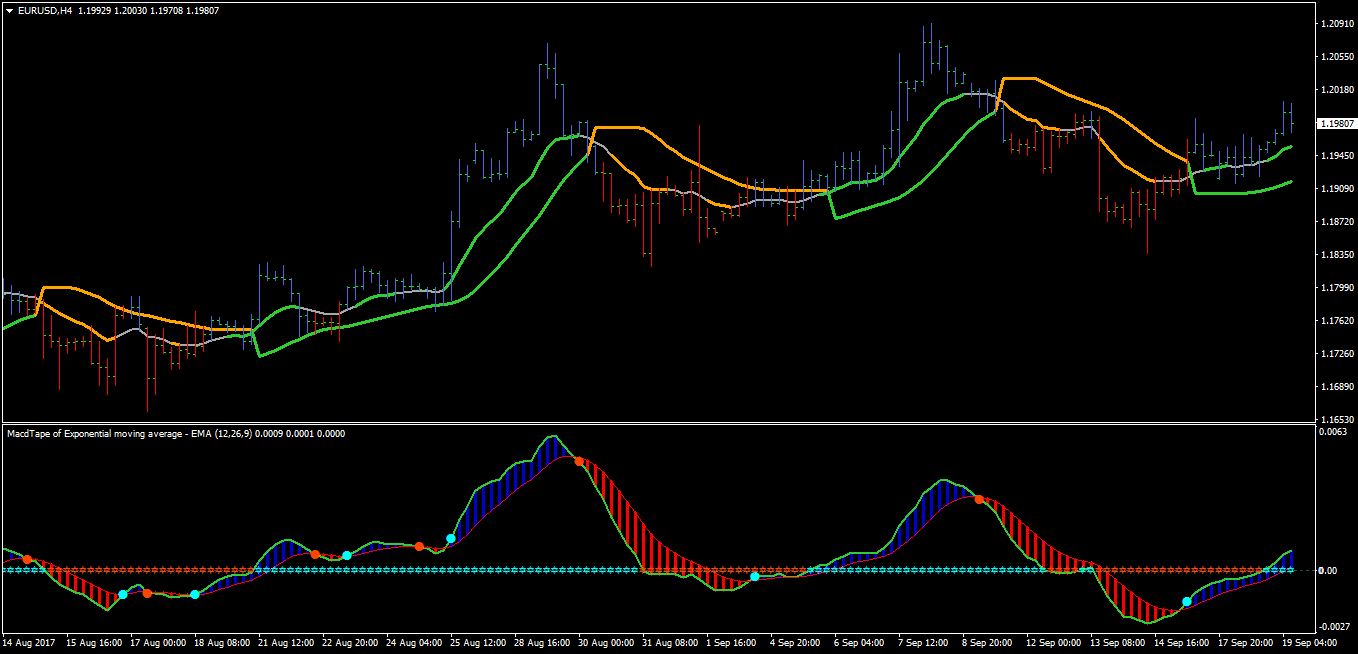Click cyan signal dot near 1 Sep 16:00
The width and height of the screenshot is (1358, 654).
point(755,577)
